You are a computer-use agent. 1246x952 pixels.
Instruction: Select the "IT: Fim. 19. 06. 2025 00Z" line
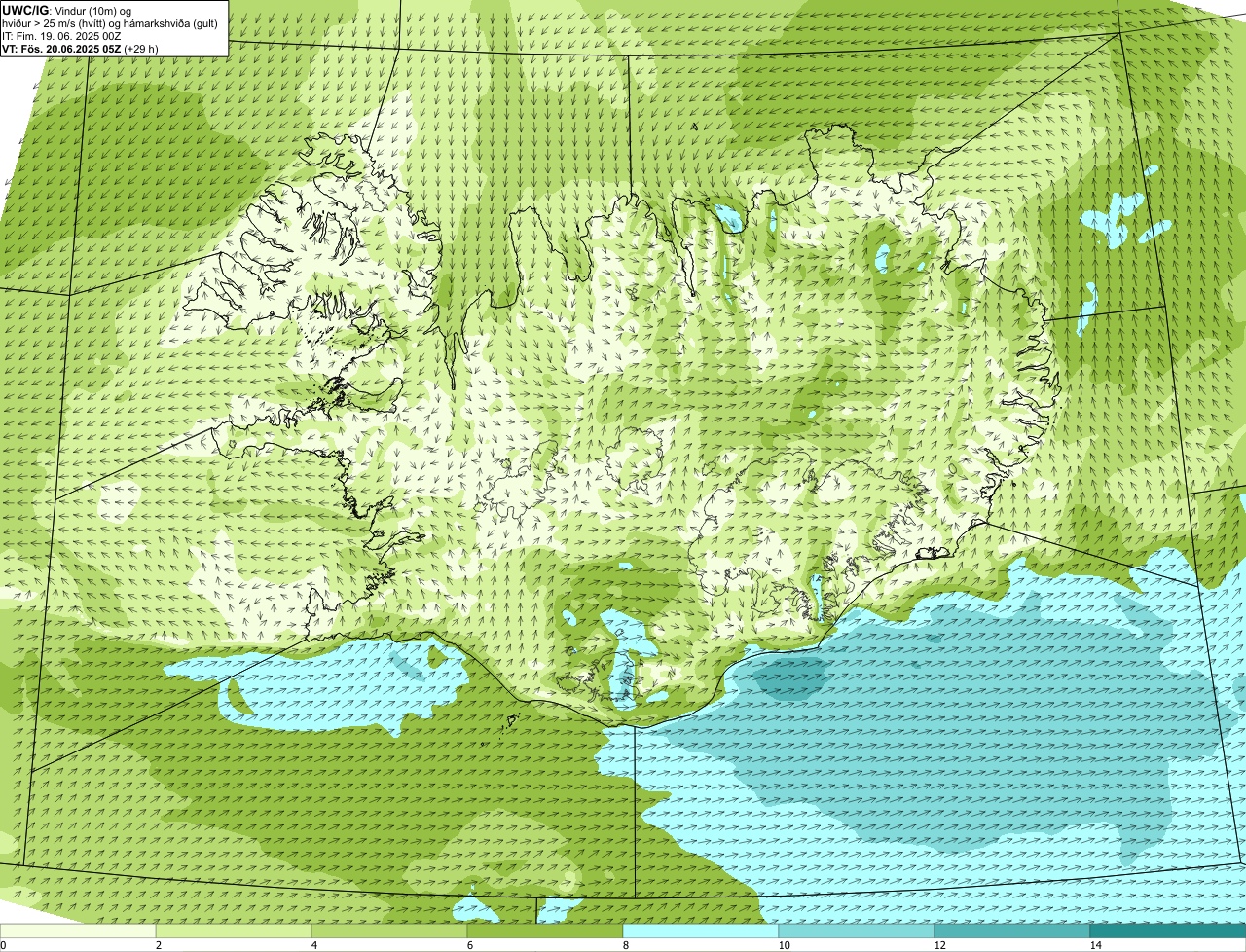coord(61,36)
